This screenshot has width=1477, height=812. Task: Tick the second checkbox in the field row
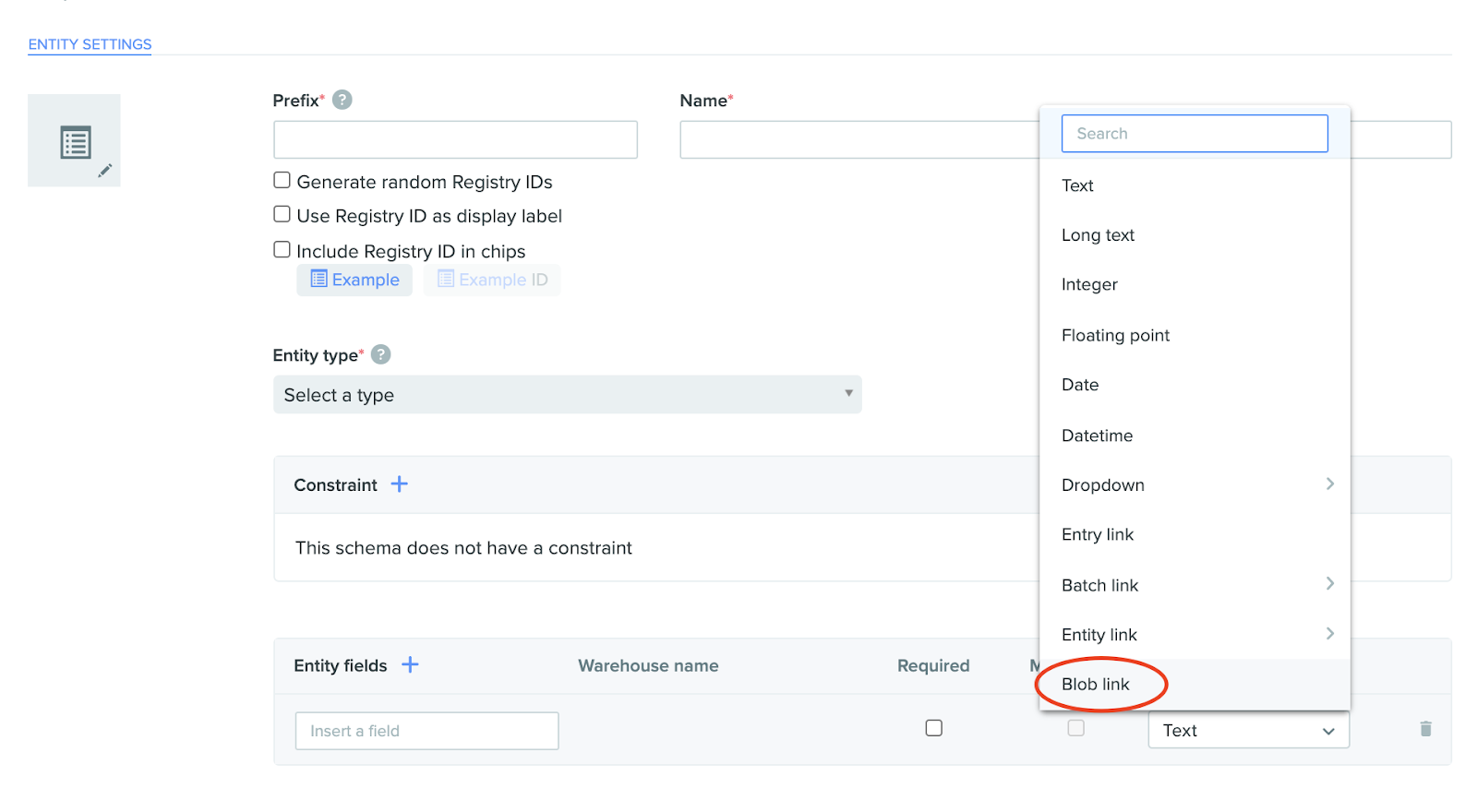coord(1076,728)
